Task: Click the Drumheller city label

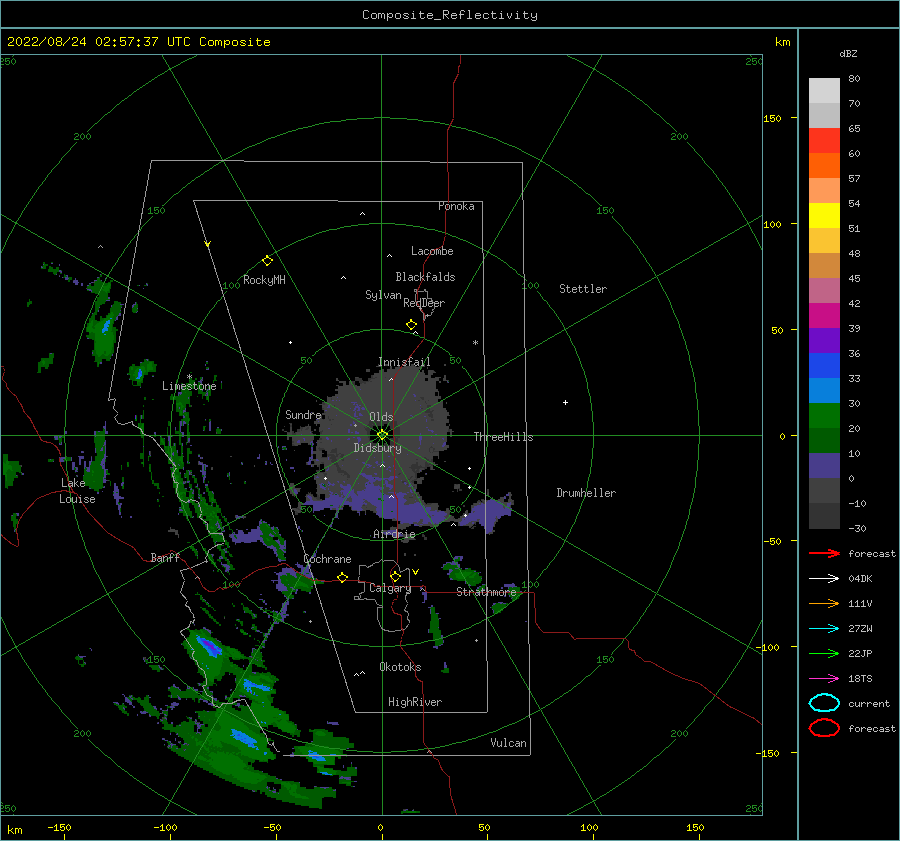Action: pos(586,493)
